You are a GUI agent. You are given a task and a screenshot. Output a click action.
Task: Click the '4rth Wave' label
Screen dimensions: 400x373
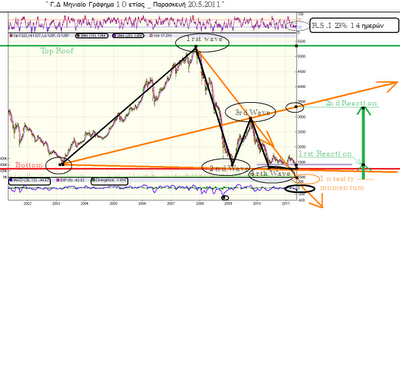point(271,173)
